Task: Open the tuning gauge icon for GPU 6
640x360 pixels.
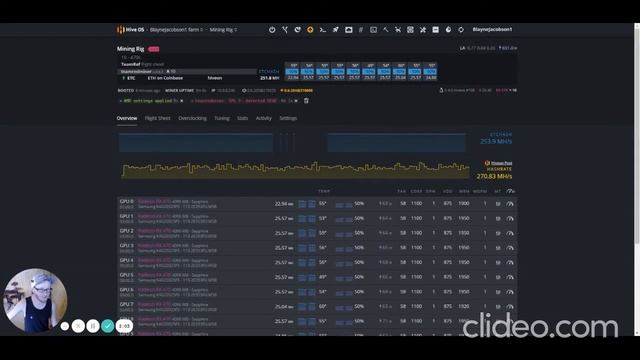Action: (x=510, y=292)
